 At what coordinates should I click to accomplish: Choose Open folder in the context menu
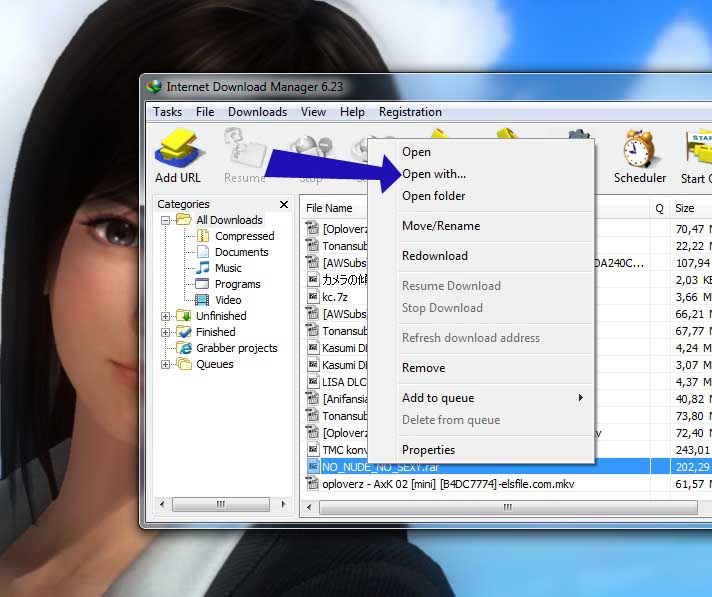click(481, 196)
